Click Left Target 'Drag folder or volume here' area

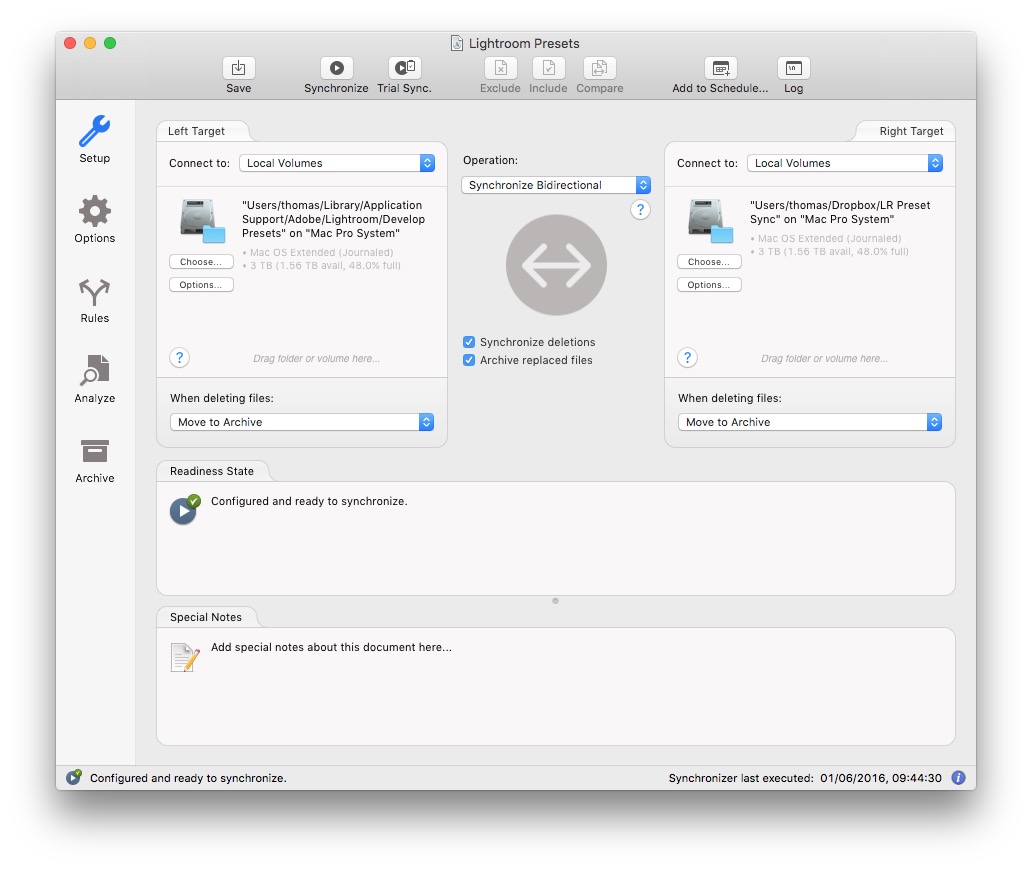coord(317,359)
